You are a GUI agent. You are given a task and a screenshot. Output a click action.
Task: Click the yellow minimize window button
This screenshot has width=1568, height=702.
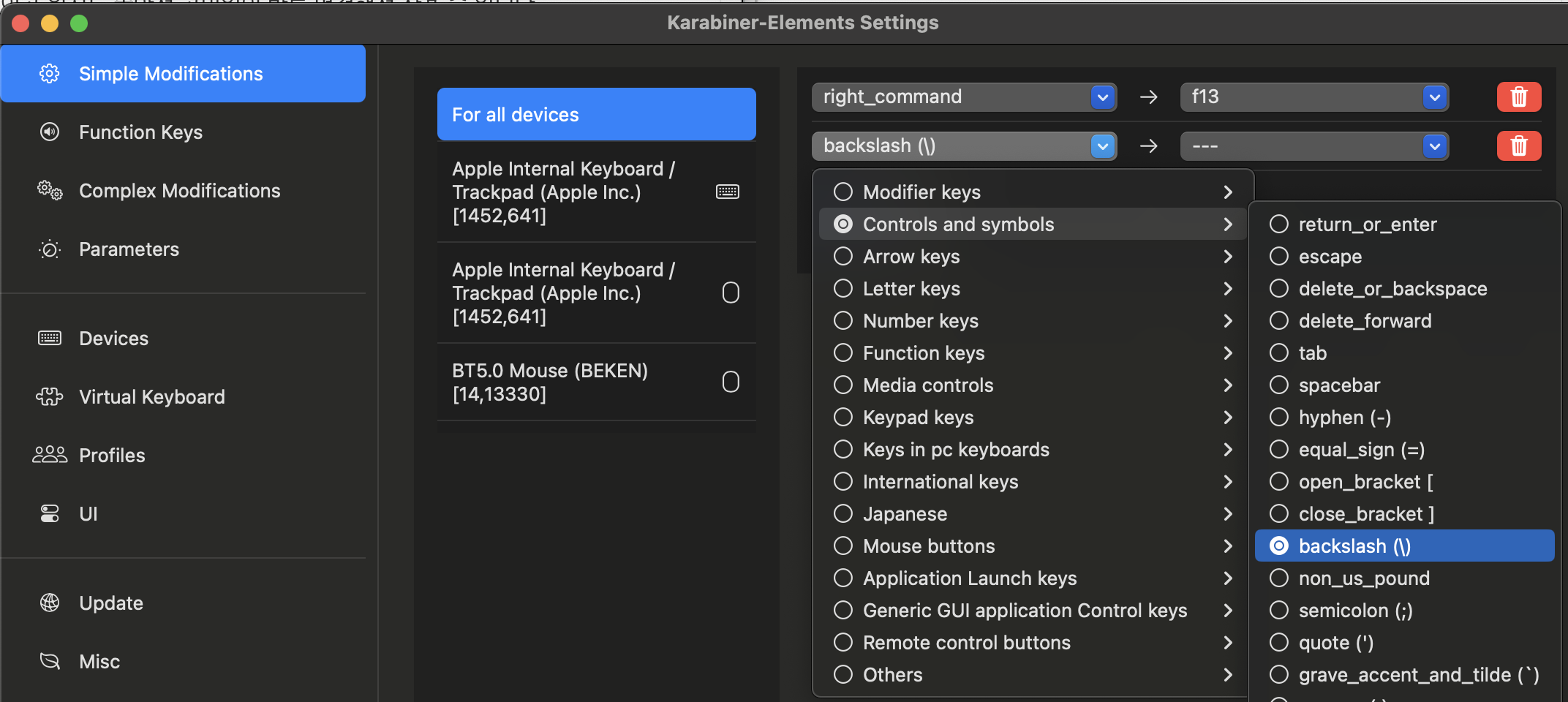[50, 23]
